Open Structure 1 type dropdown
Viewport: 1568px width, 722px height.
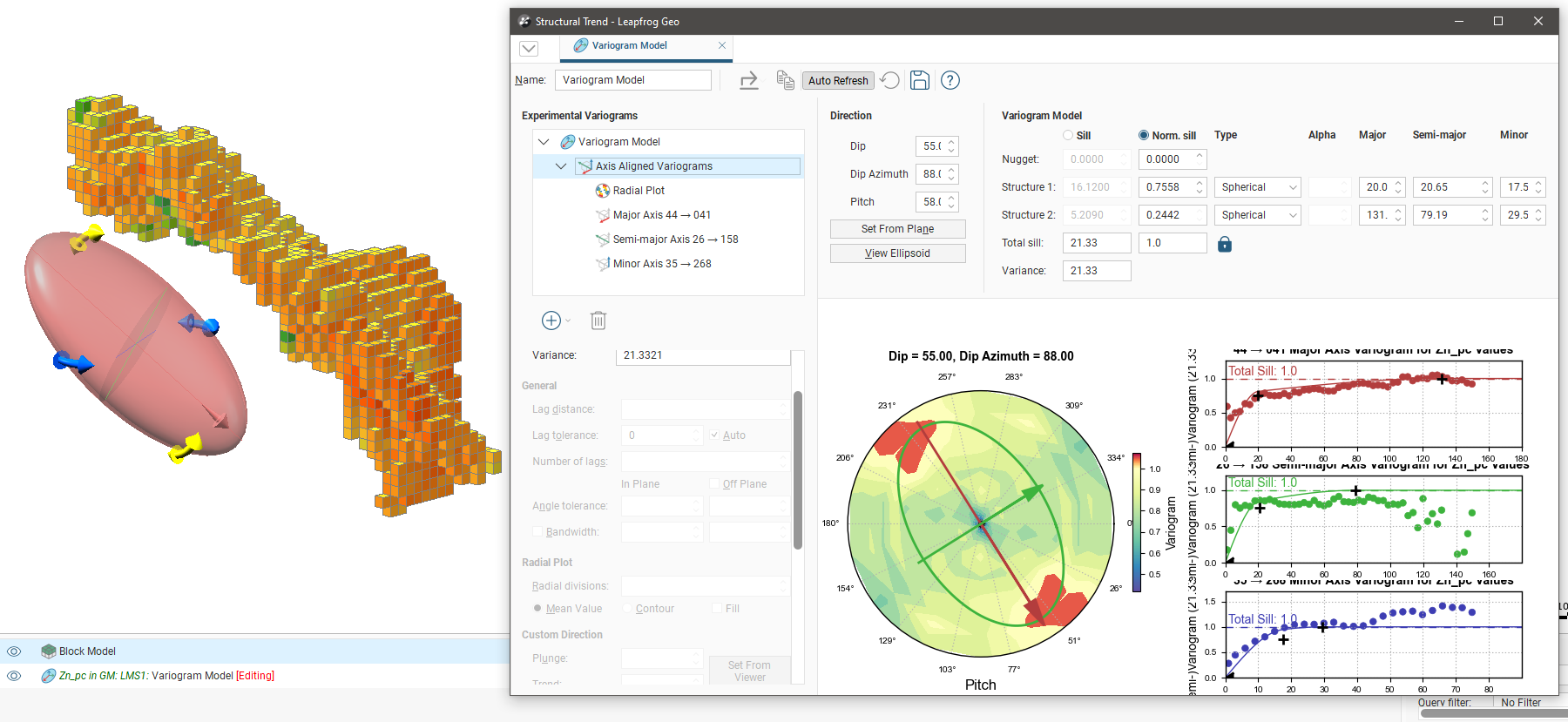click(x=1258, y=187)
